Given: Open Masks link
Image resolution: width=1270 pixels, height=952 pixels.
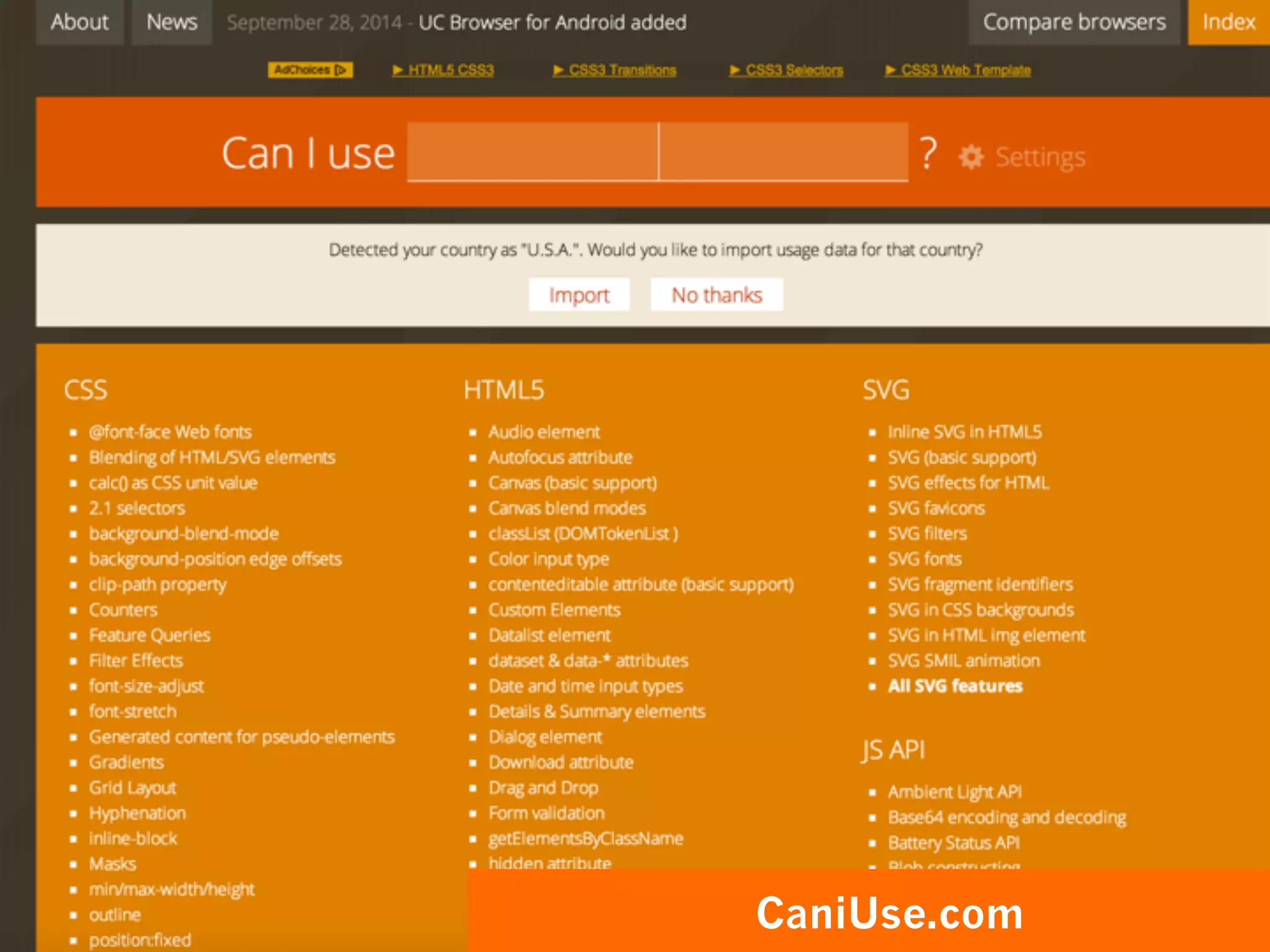Looking at the screenshot, I should [112, 864].
